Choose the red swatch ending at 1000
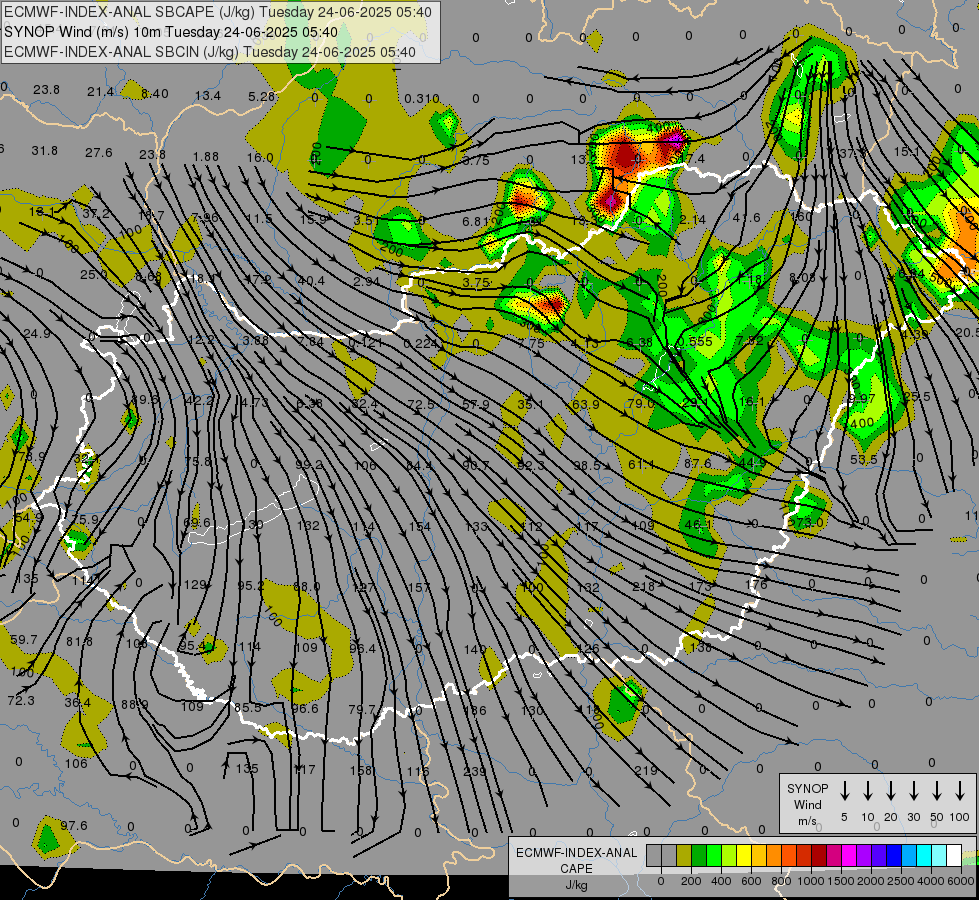The image size is (979, 900). coord(804,856)
